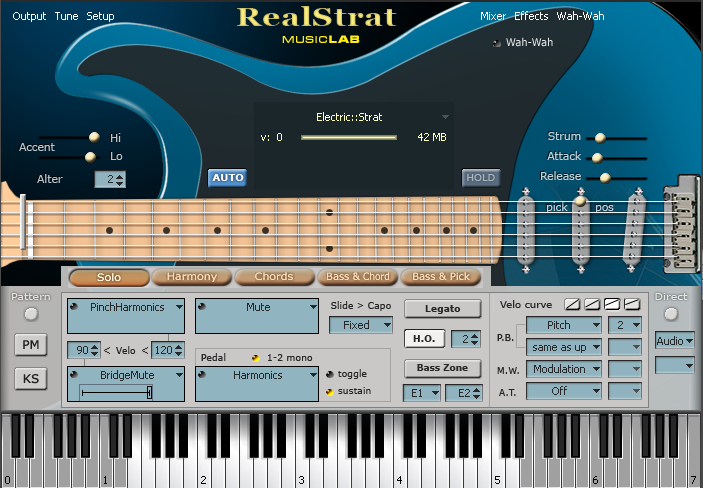This screenshot has height=488, width=703.
Task: Click the AUTO button
Action: [227, 178]
